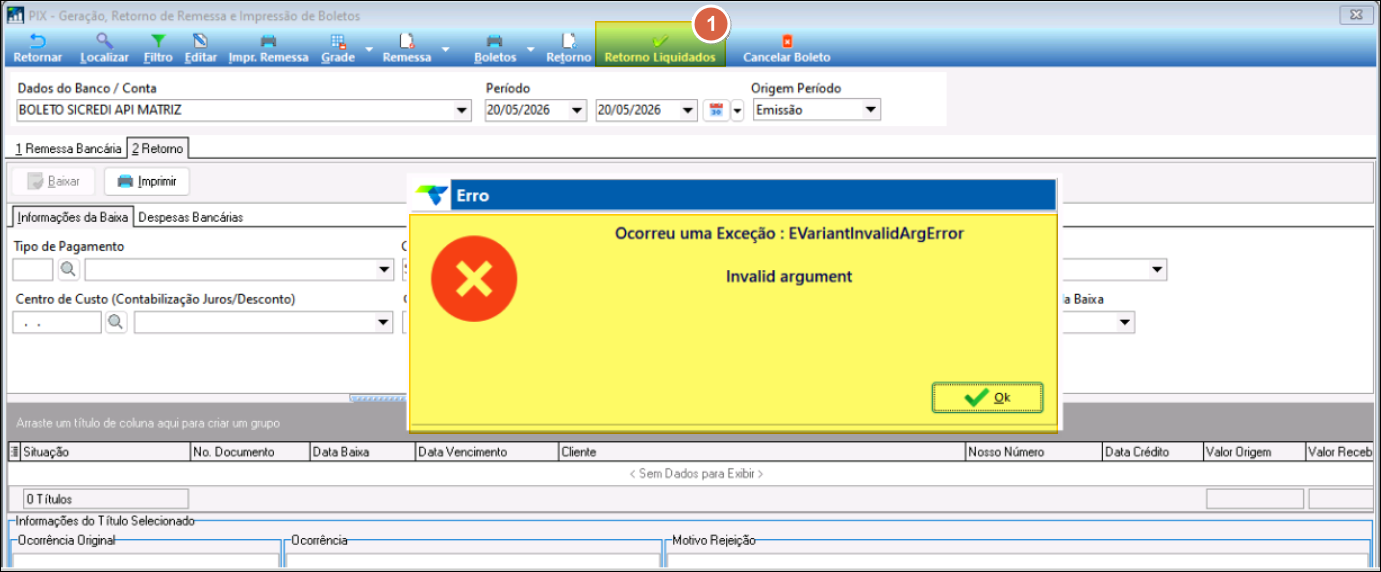The image size is (1381, 572).
Task: Click the Tipo de Pagamento code field
Action: point(33,269)
